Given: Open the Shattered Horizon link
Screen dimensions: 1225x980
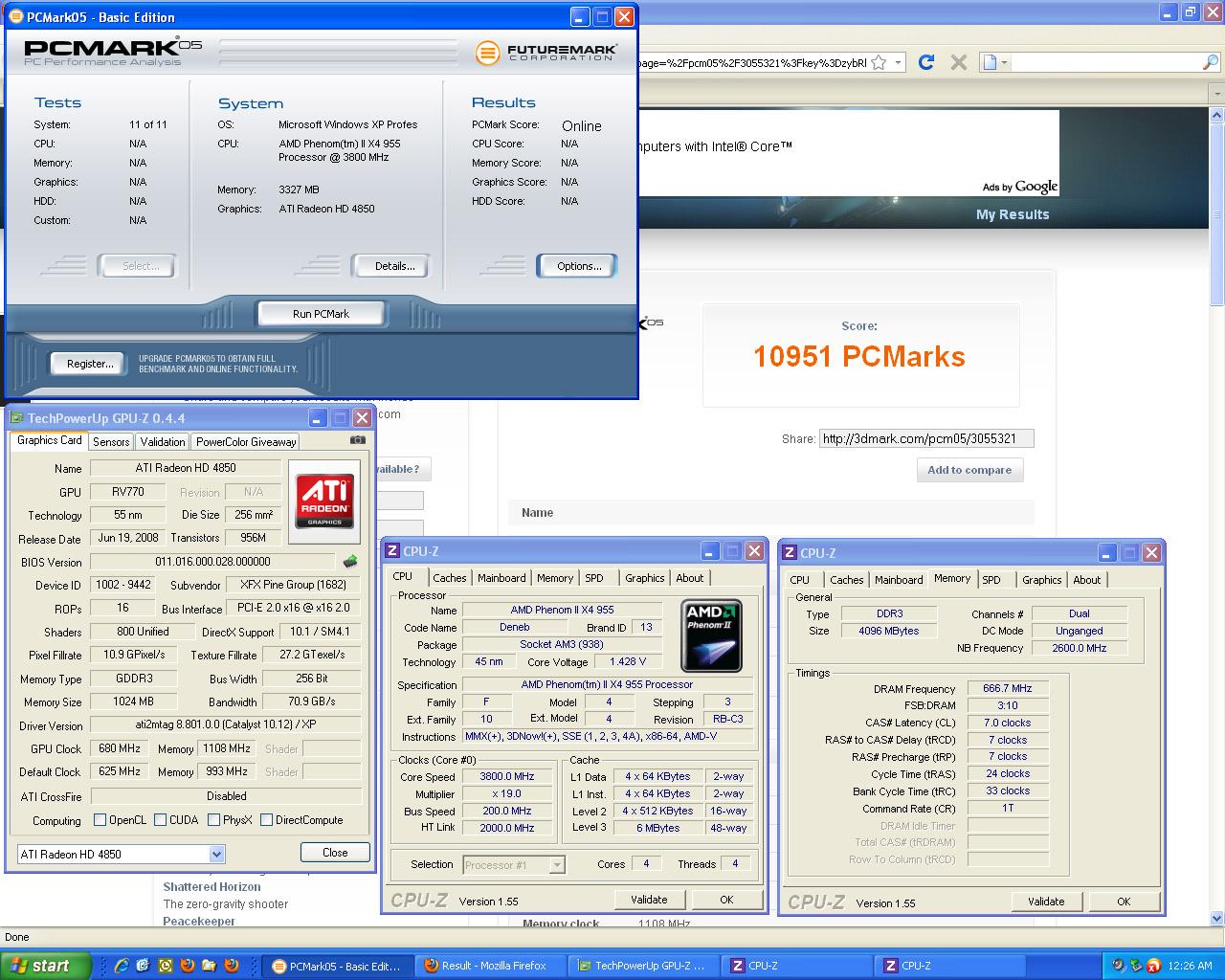Looking at the screenshot, I should click(x=212, y=887).
